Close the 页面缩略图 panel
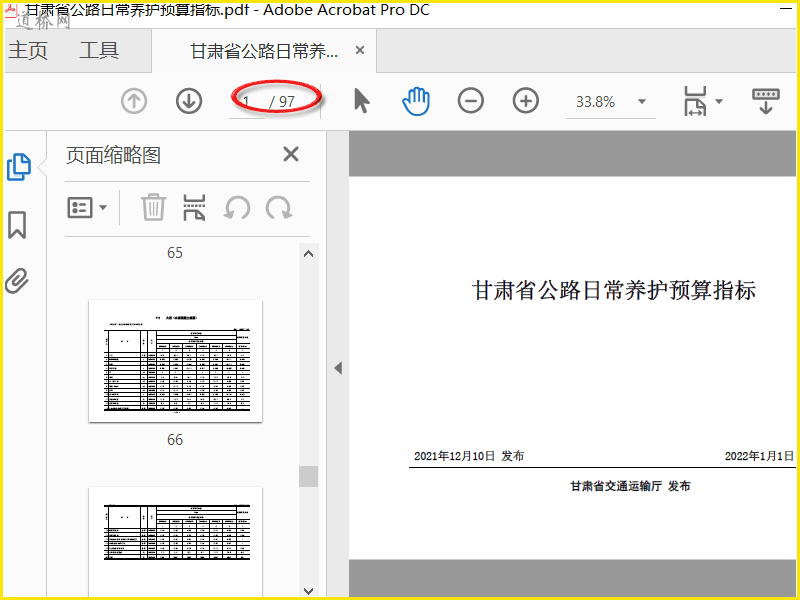 [291, 154]
